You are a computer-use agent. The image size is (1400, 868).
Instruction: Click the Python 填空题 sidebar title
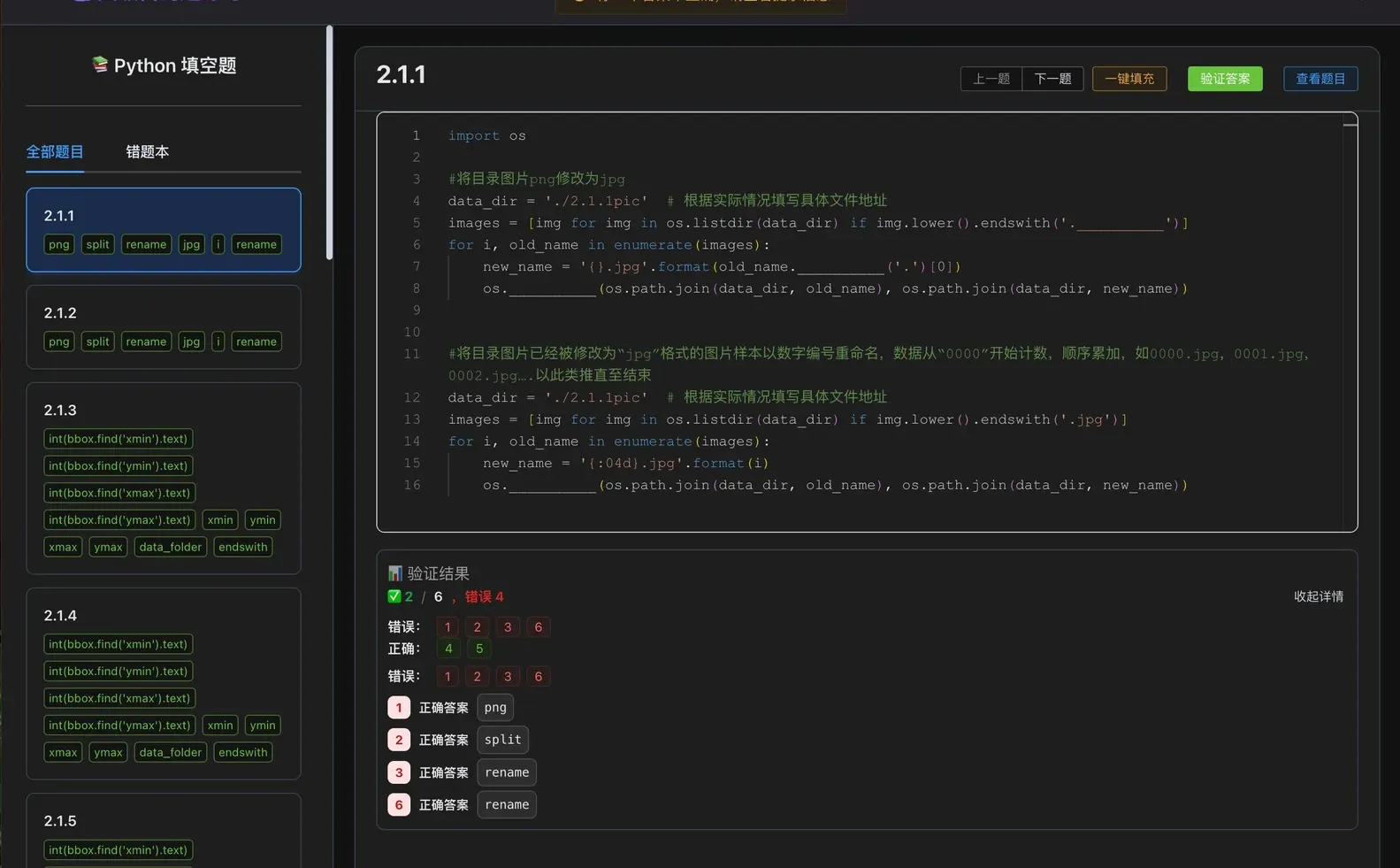[175, 65]
